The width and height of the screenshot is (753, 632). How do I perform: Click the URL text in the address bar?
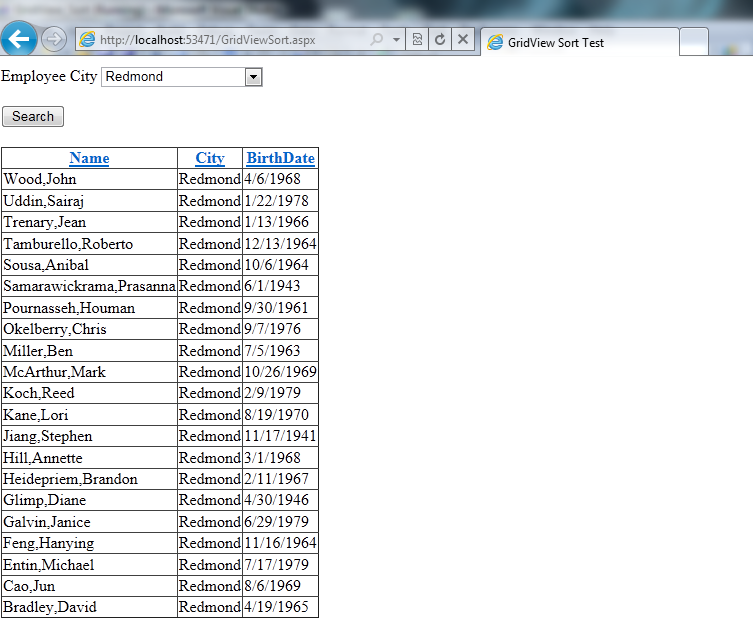220,40
